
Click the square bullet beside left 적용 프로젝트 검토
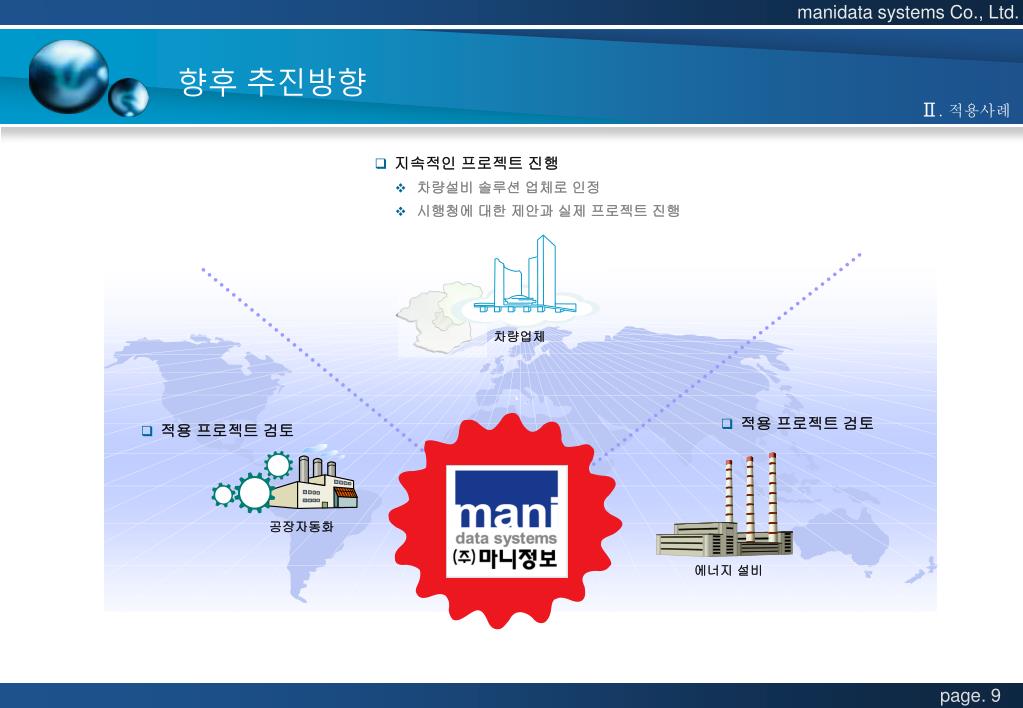[x=147, y=431]
